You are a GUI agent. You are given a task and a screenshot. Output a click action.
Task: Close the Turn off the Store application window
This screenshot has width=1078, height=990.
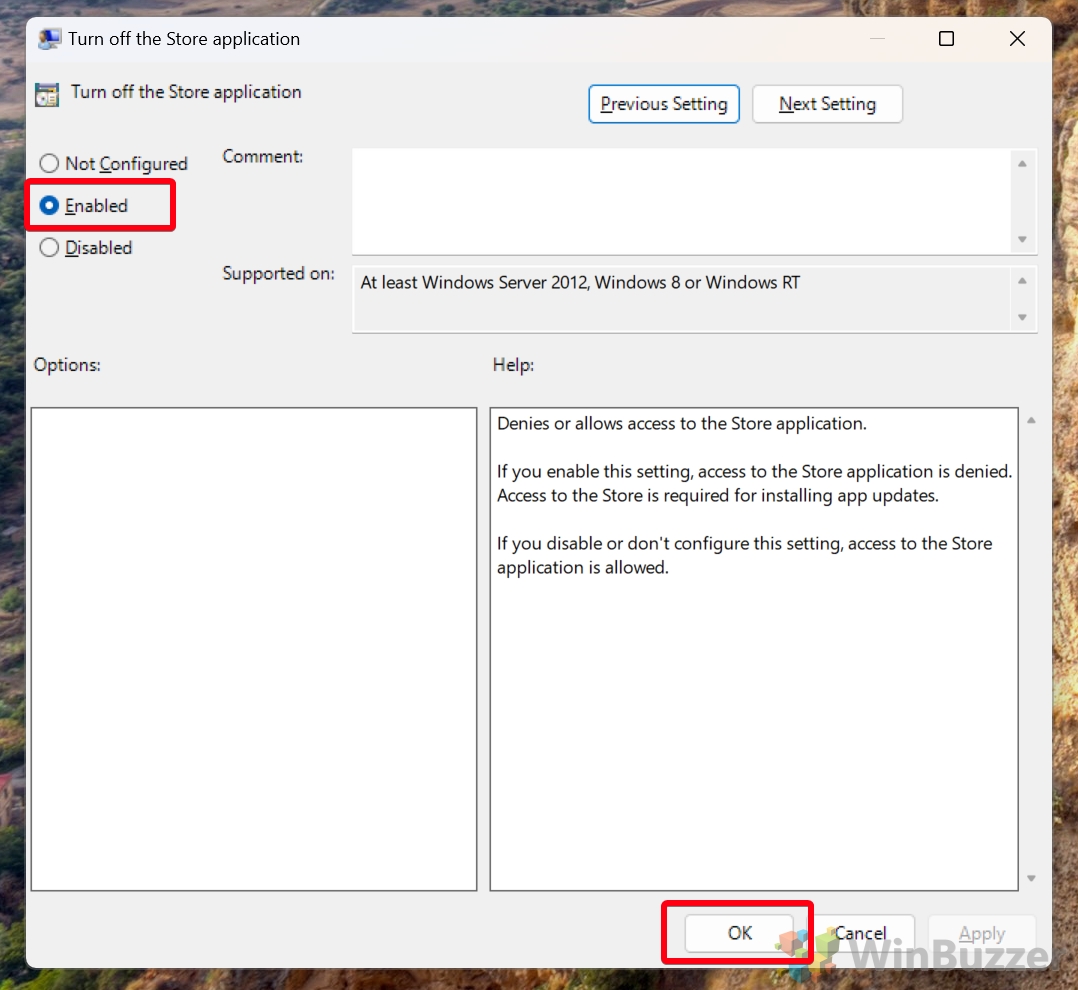(1018, 38)
